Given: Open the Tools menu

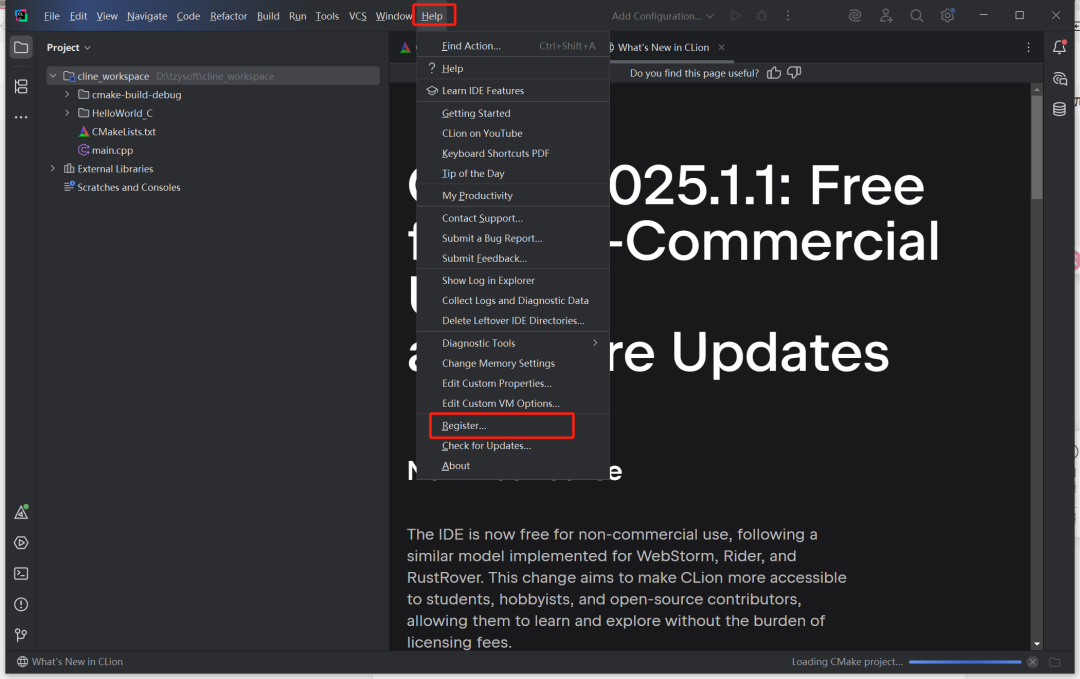Looking at the screenshot, I should click(x=327, y=16).
